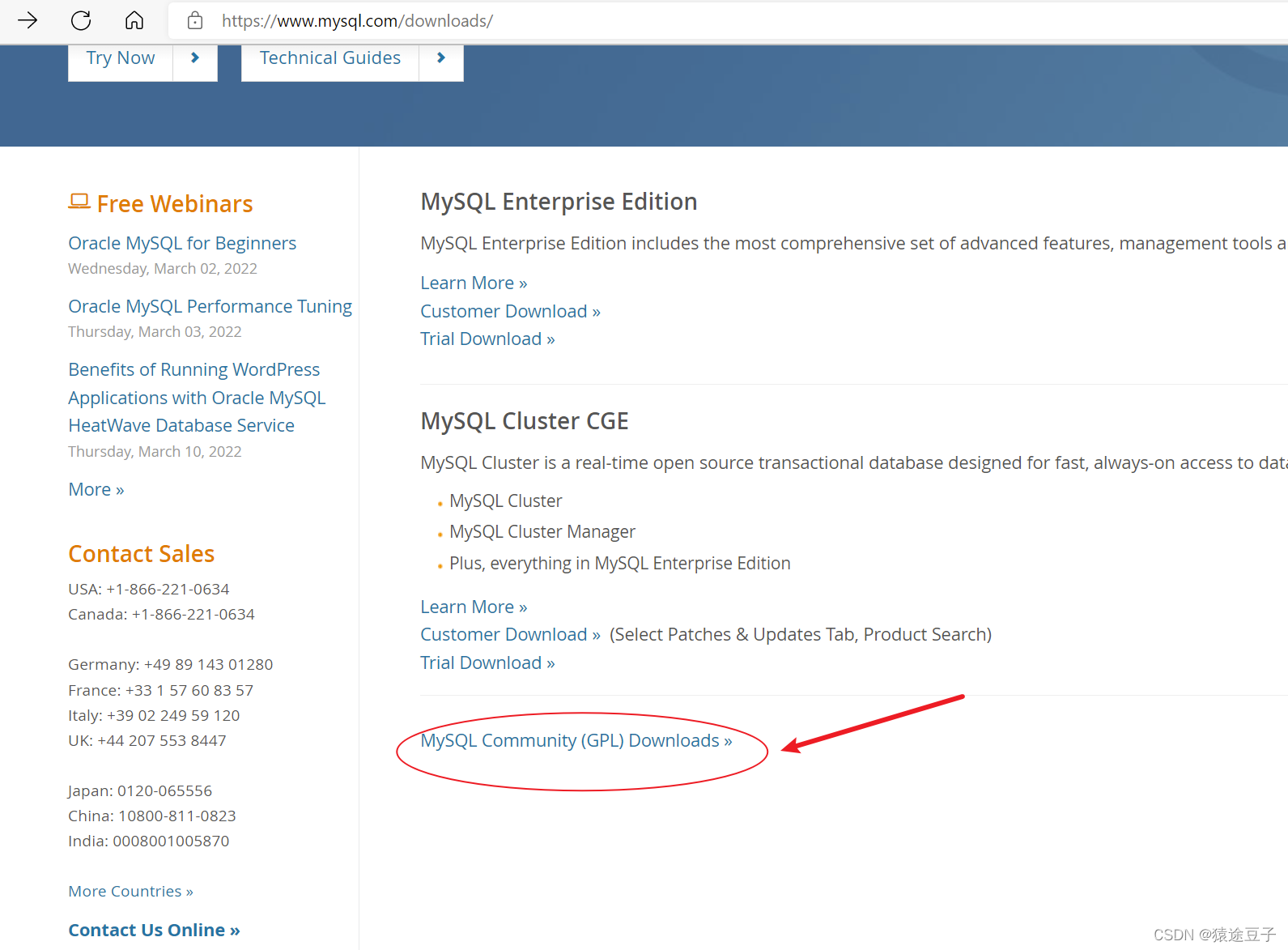The image size is (1288, 950).
Task: Click the 'MySQL Cluster' bullet item
Action: [506, 501]
